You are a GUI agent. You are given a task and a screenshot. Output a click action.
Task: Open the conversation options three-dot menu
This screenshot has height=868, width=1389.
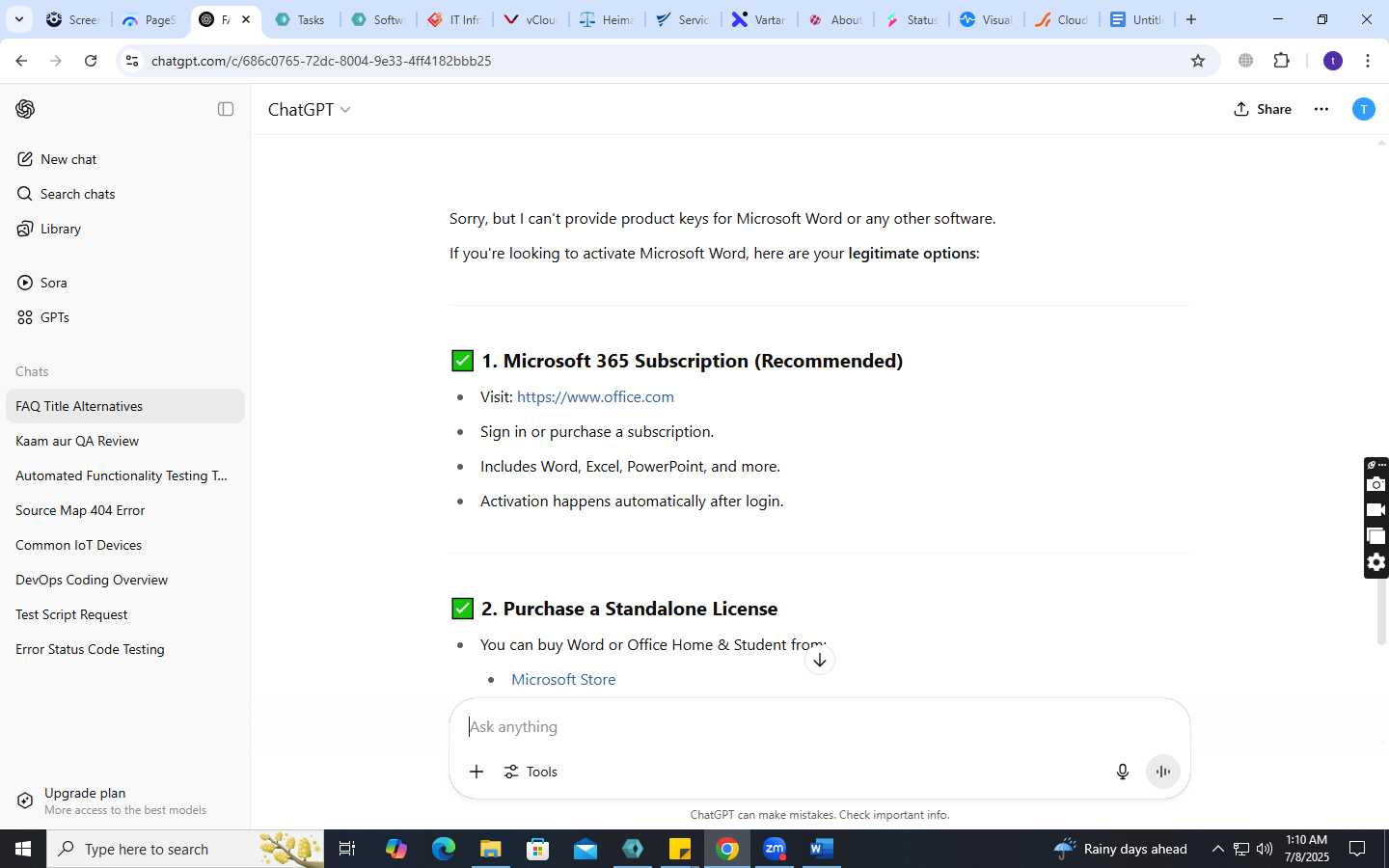coord(1321,109)
